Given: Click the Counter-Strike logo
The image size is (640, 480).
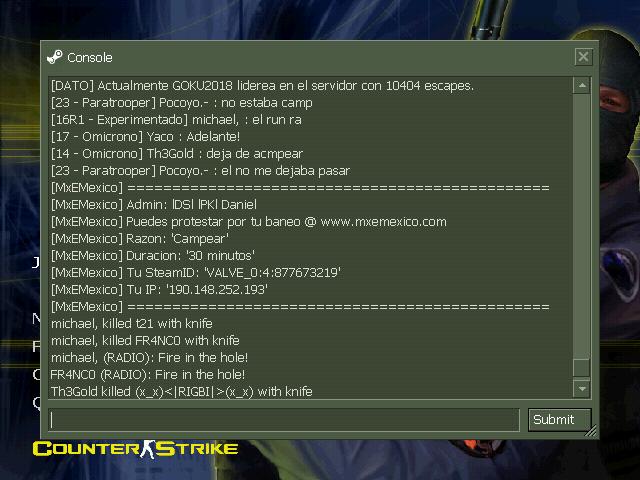Looking at the screenshot, I should coord(135,449).
